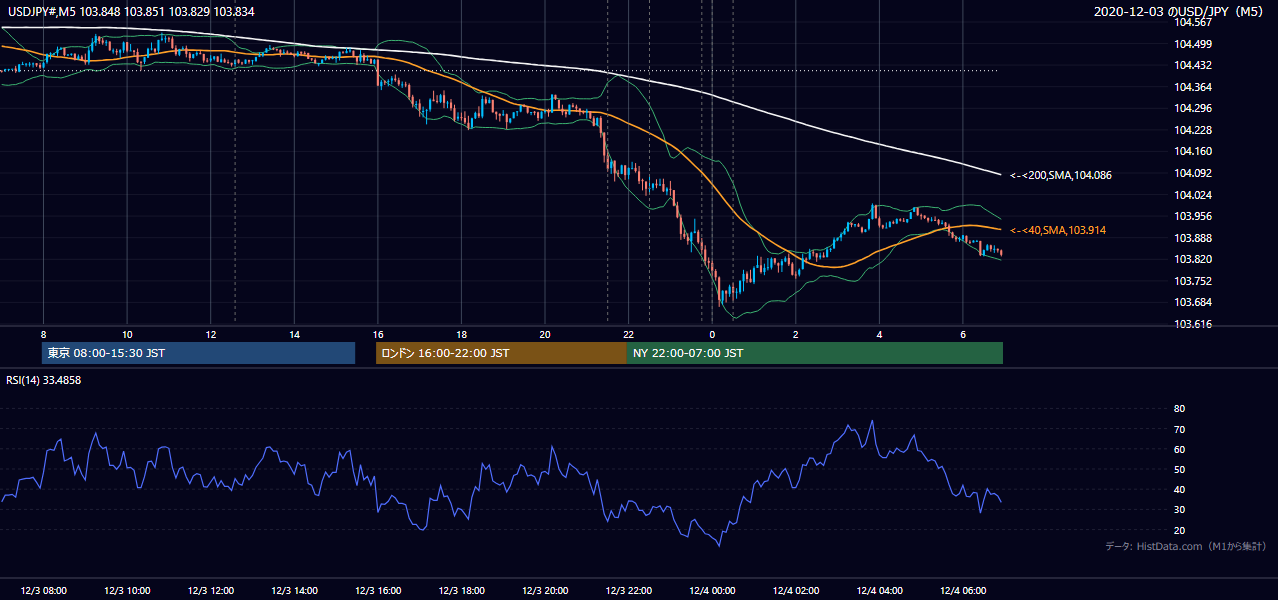Click price level 103.820 on price axis
This screenshot has width=1278, height=600.
point(1193,259)
